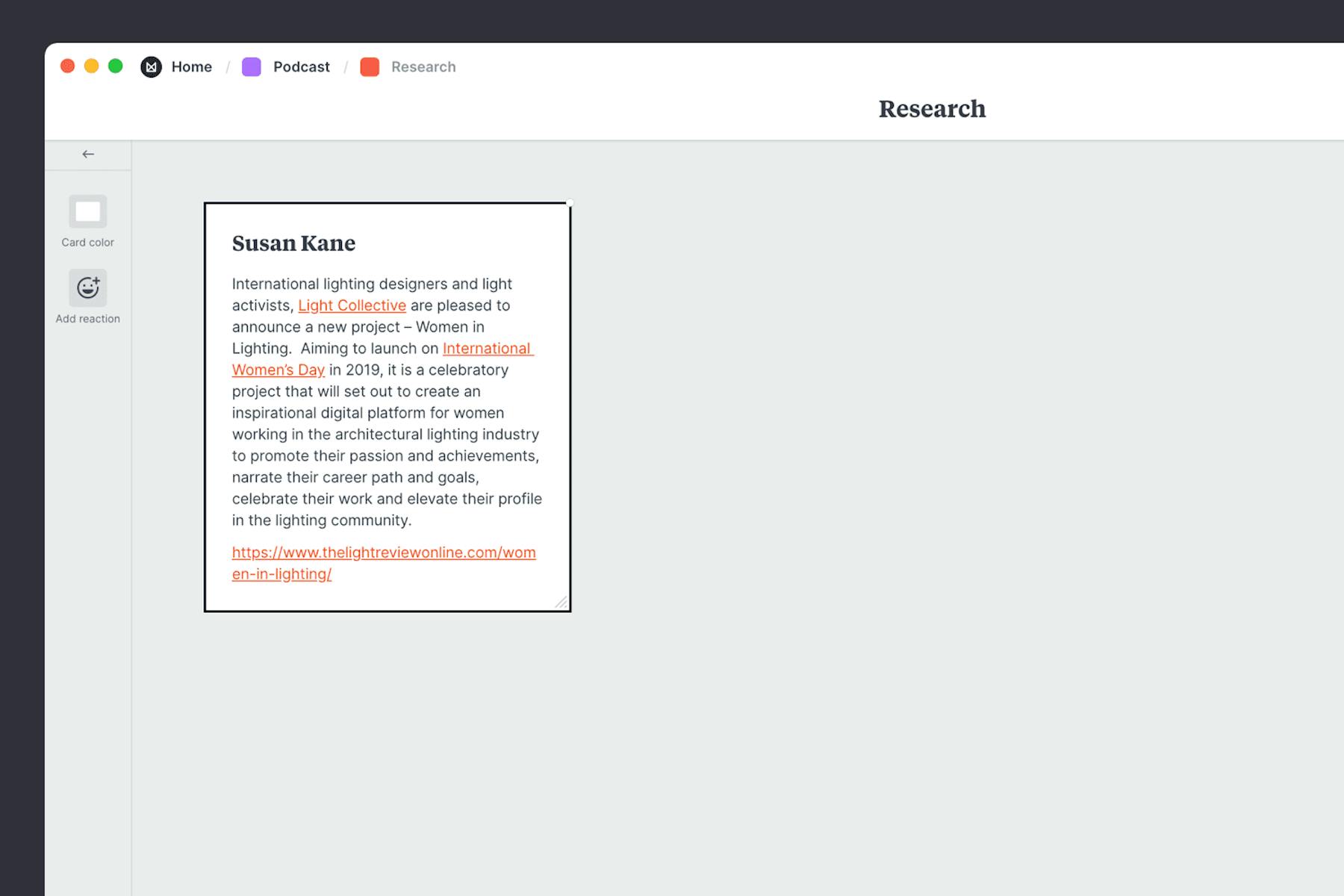This screenshot has width=1344, height=896.
Task: Click the yellow minimize traffic light
Action: coord(92,66)
